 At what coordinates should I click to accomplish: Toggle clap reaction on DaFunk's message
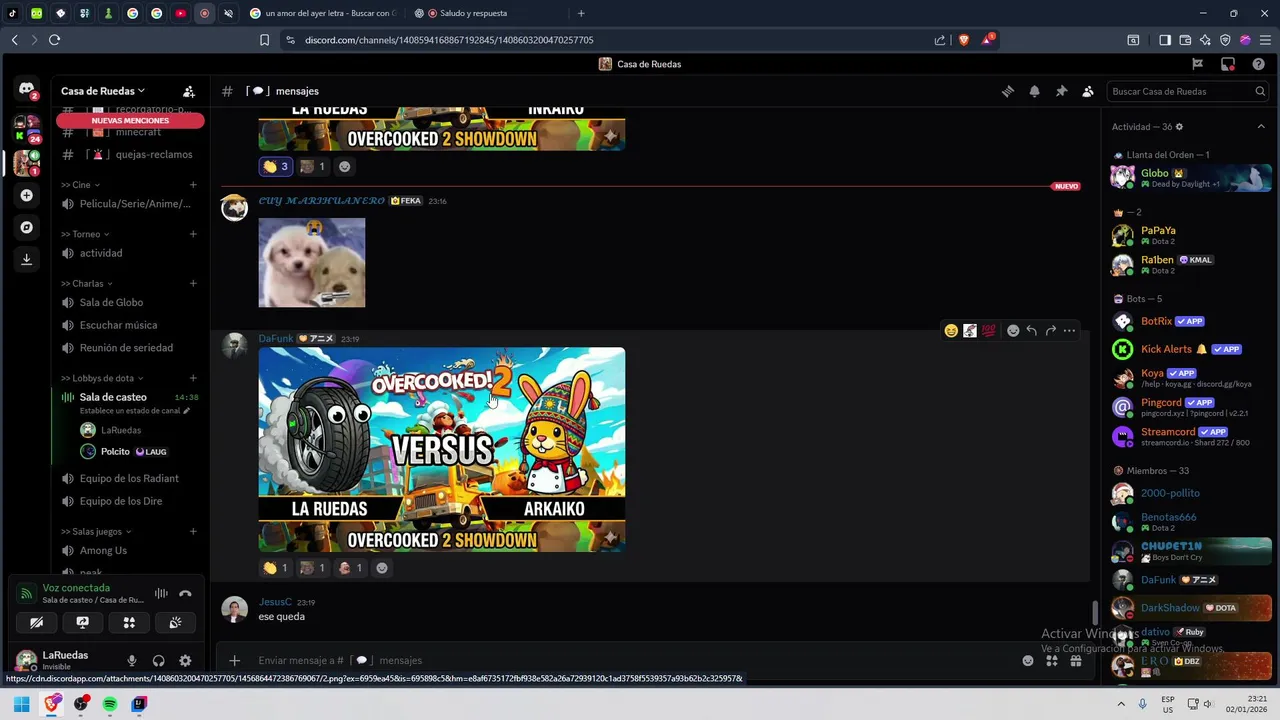click(276, 568)
